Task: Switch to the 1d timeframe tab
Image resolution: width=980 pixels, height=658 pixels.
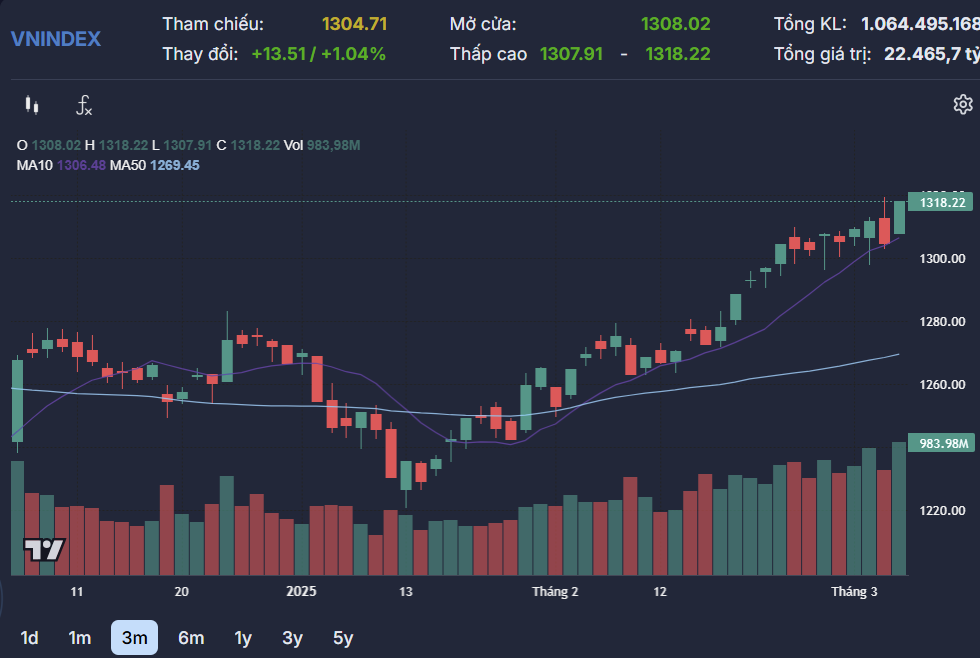Action: tap(29, 637)
